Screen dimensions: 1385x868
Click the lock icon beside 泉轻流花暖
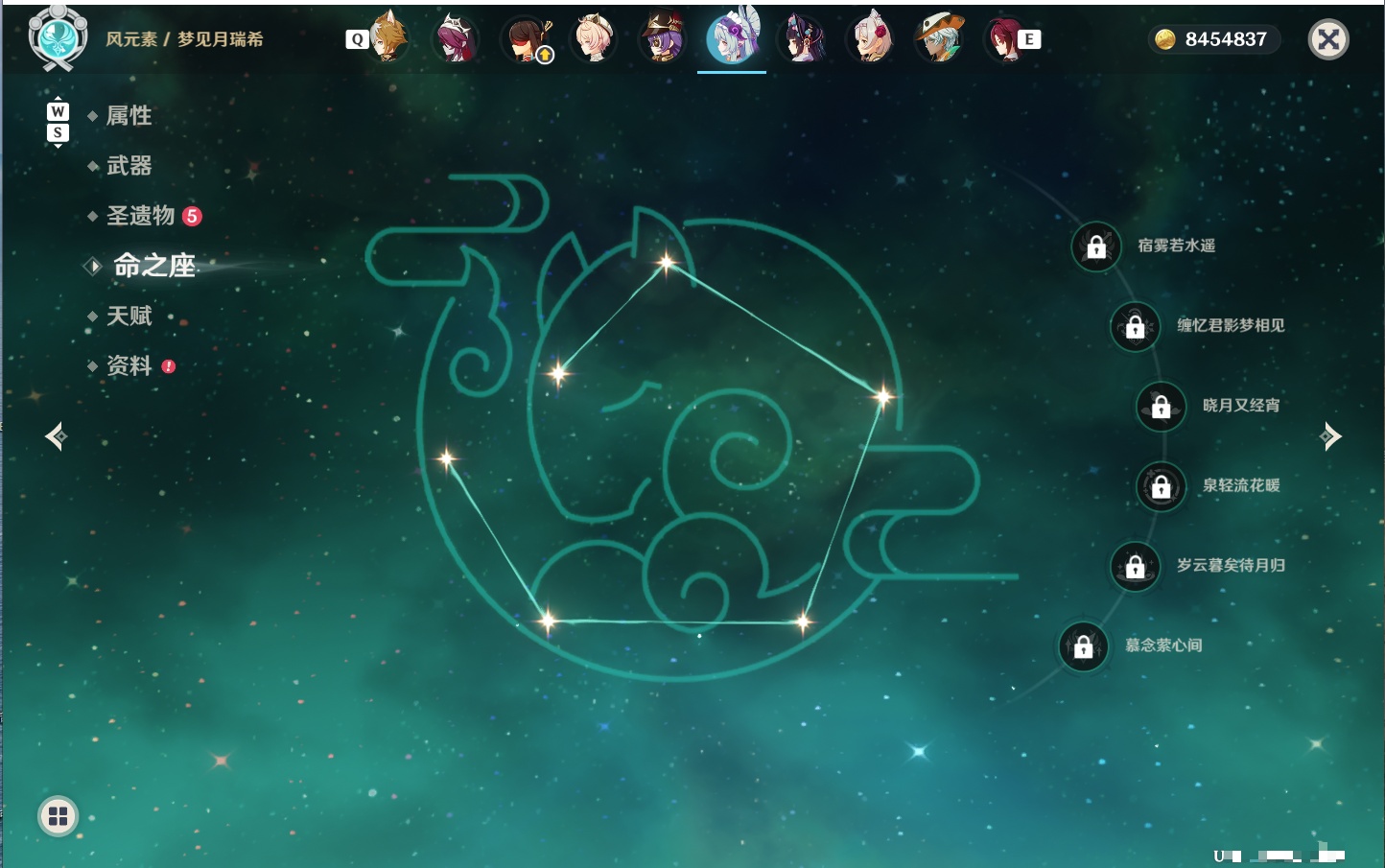[1162, 487]
